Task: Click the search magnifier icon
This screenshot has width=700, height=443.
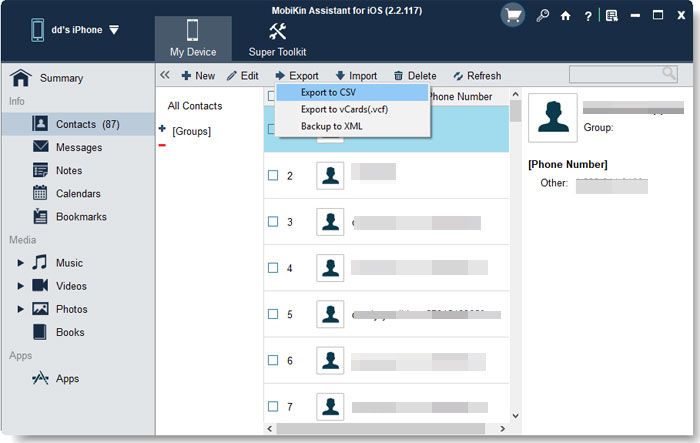Action: [668, 73]
